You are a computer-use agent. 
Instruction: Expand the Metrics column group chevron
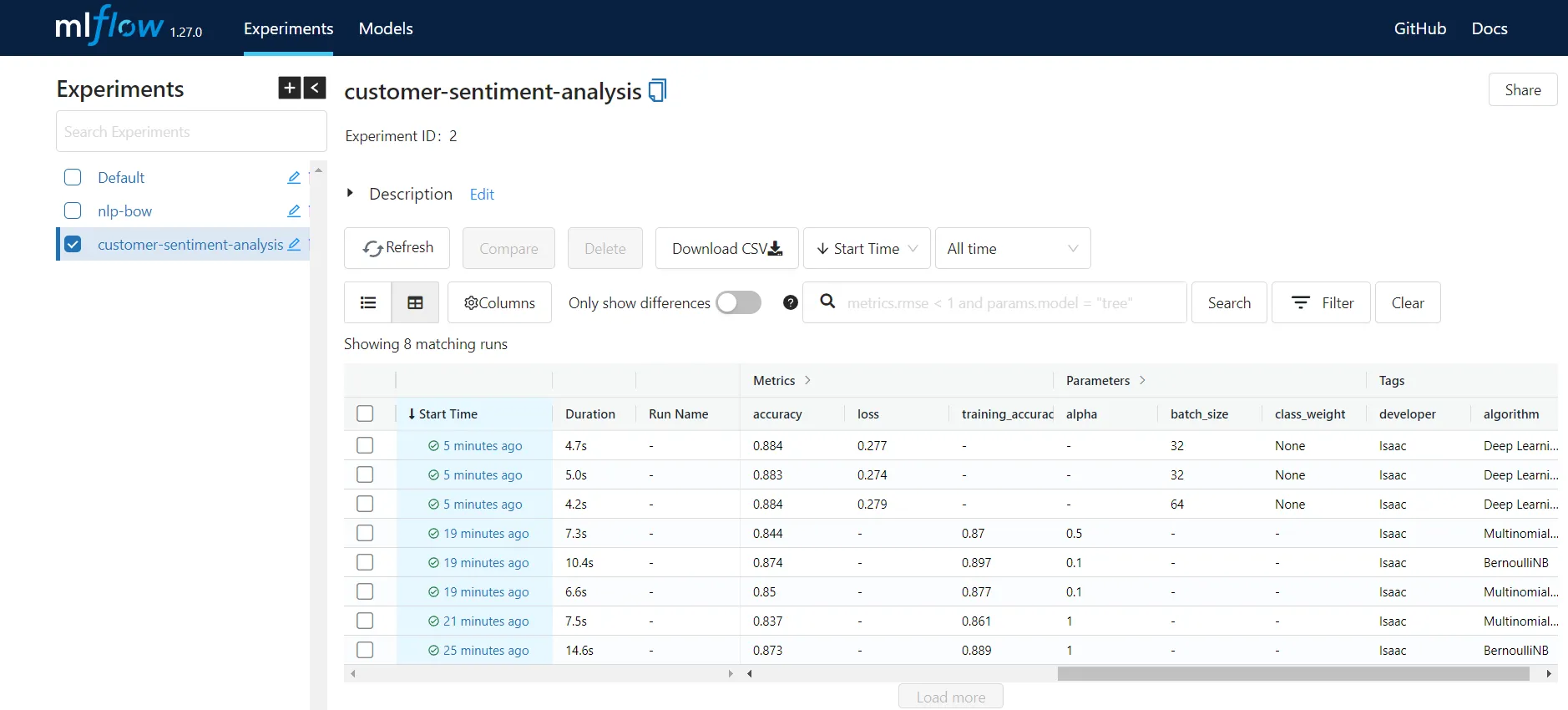[807, 380]
